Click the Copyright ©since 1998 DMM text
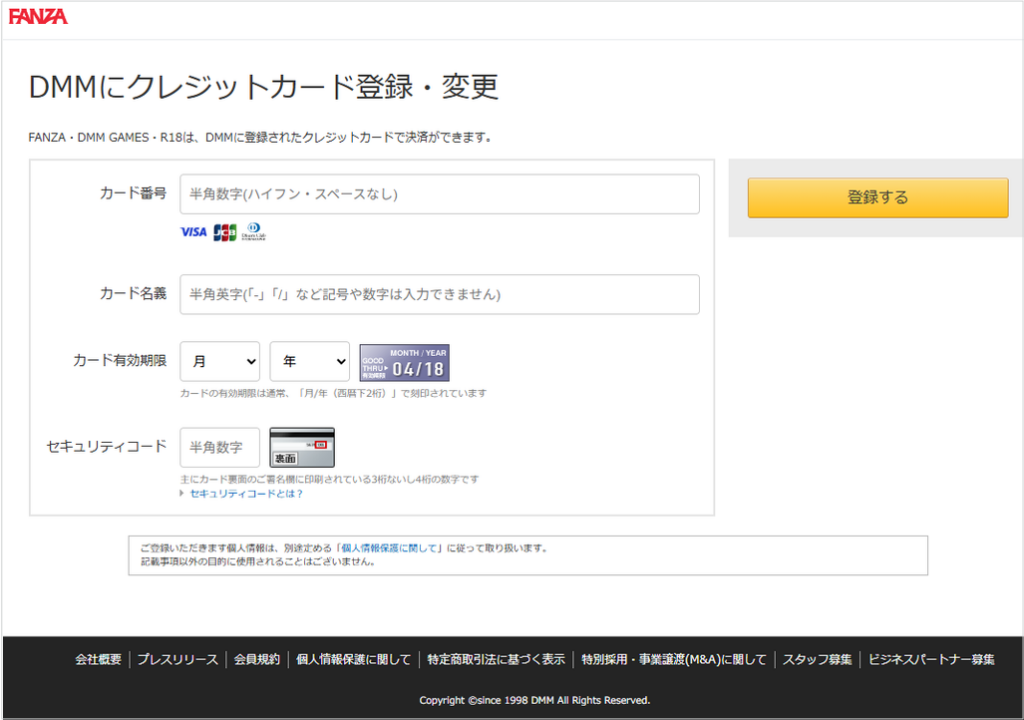The width and height of the screenshot is (1024, 720). [534, 700]
